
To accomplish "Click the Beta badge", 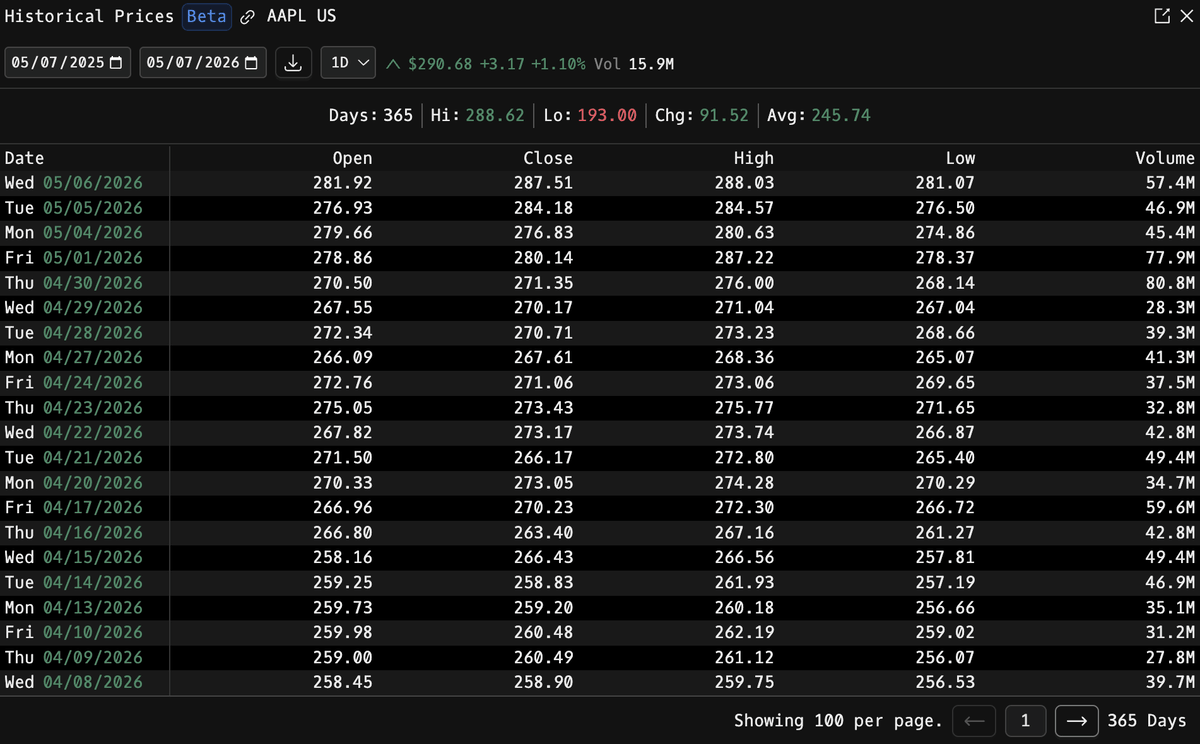I will click(207, 17).
